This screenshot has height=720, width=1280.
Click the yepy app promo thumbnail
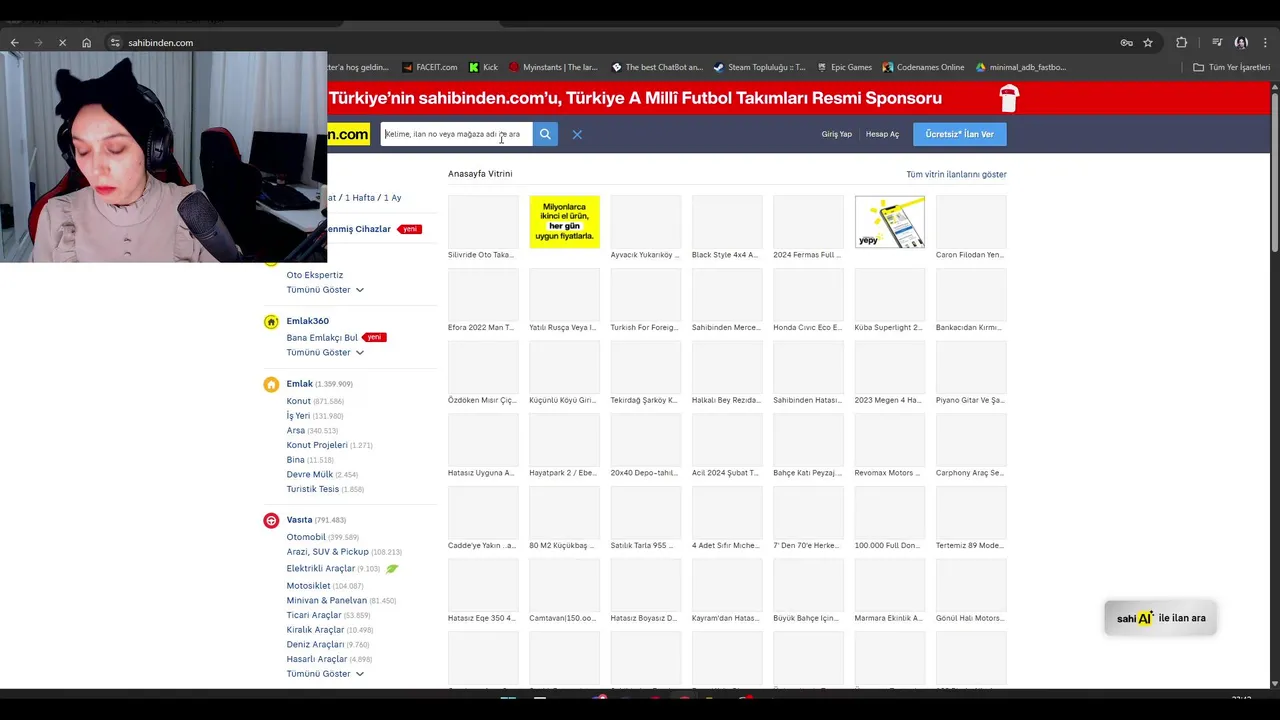[890, 222]
